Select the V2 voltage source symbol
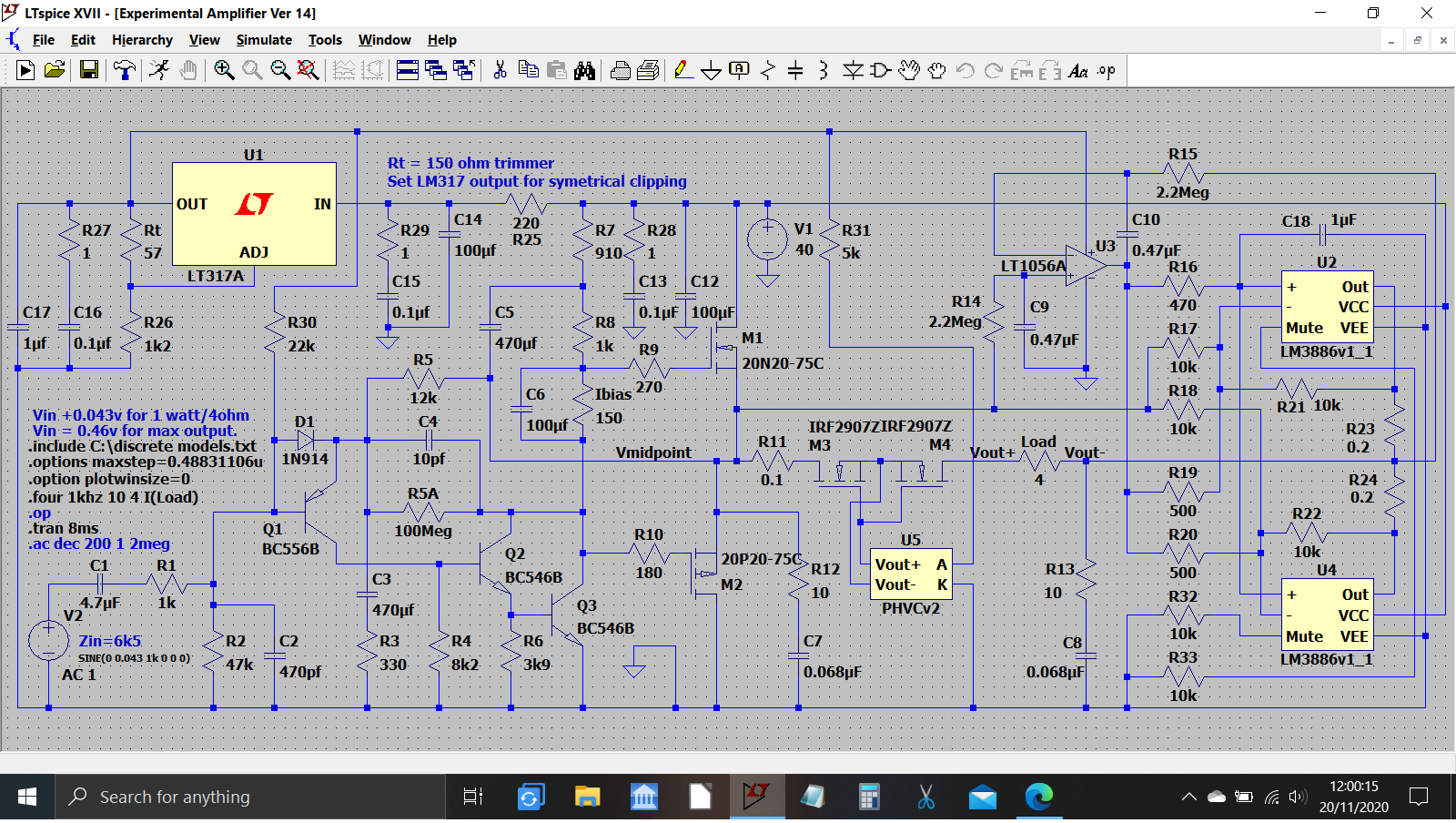1456x823 pixels. [x=48, y=640]
